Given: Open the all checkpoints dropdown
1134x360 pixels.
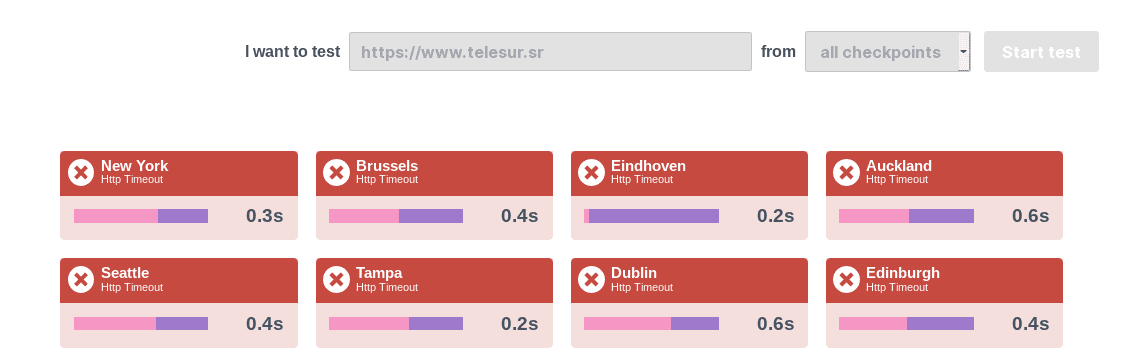Looking at the screenshot, I should tap(887, 52).
